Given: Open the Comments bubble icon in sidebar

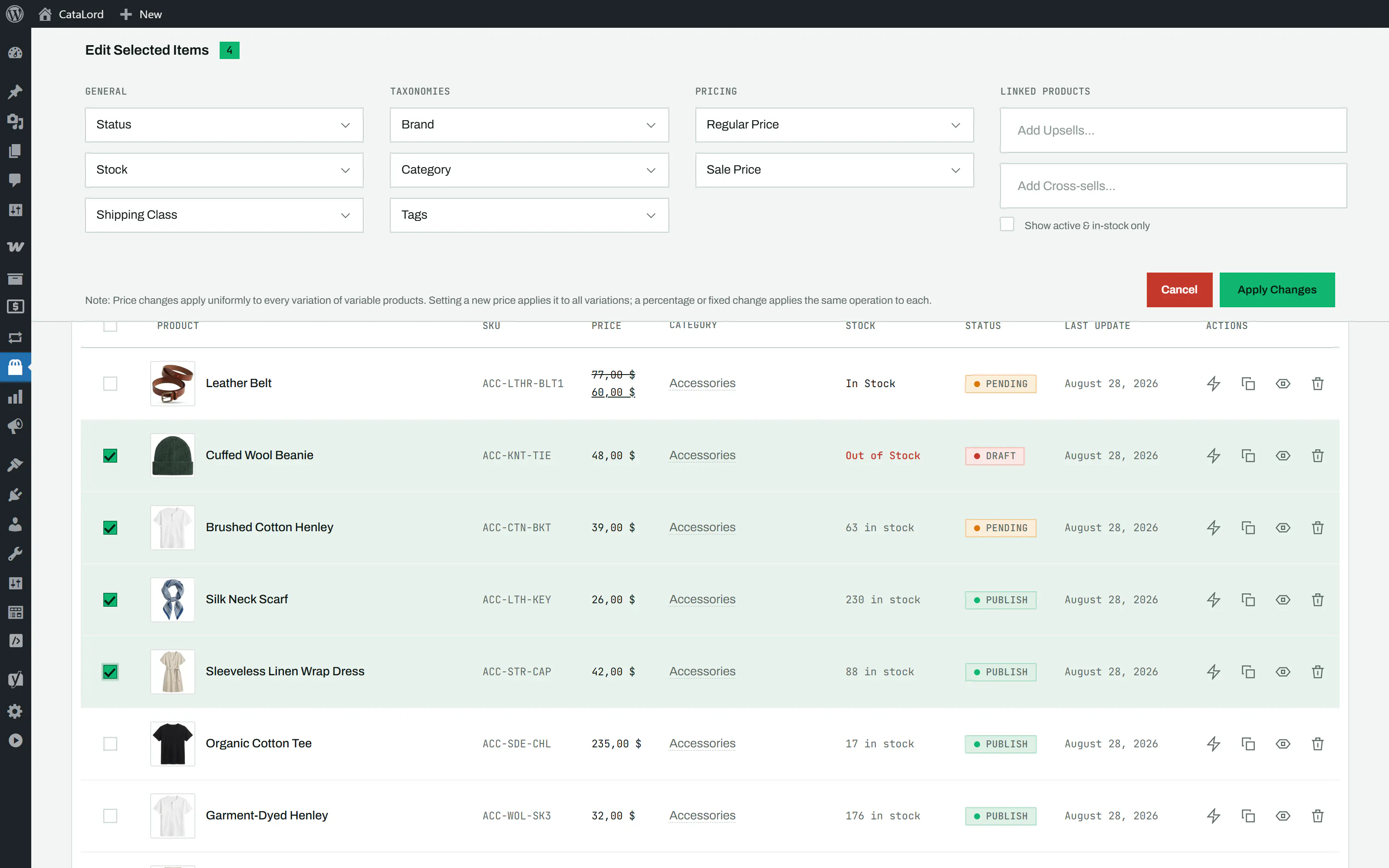Looking at the screenshot, I should coord(16,180).
